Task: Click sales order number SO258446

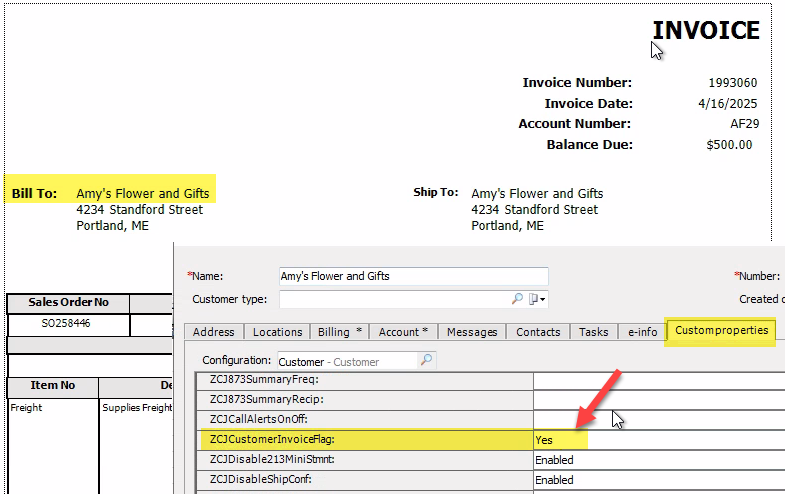Action: [66, 323]
